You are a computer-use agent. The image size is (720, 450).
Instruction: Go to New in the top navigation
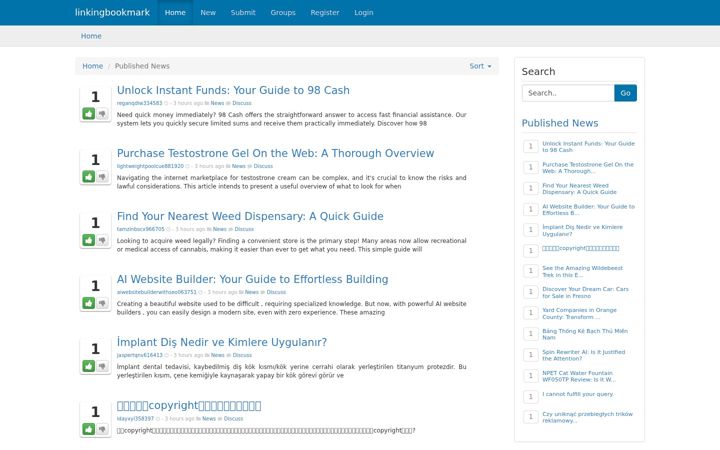208,12
